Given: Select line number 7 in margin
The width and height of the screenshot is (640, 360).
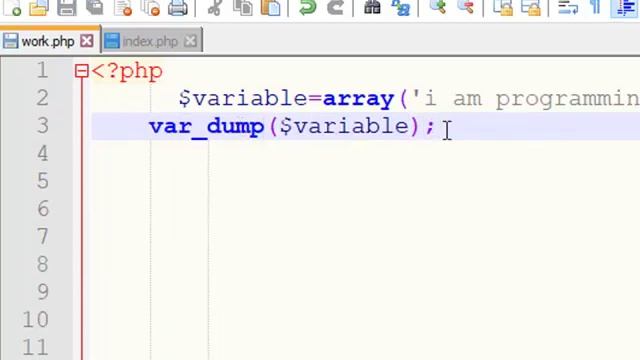Looking at the screenshot, I should (x=43, y=237).
